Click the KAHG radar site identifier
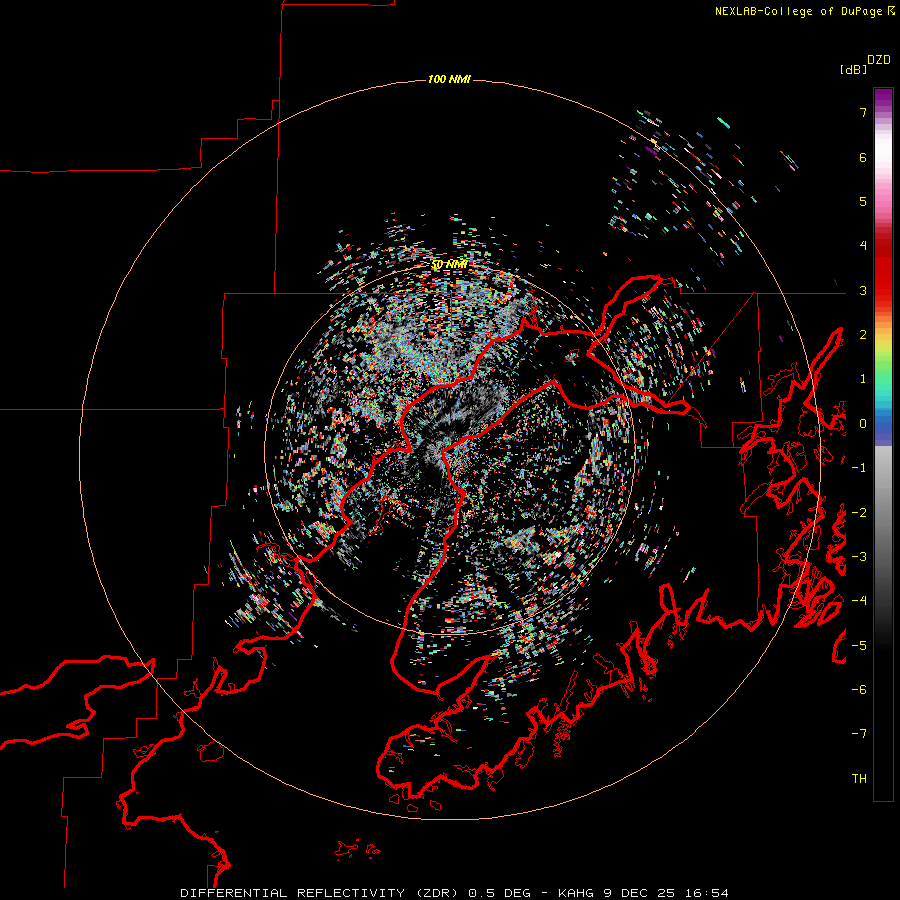This screenshot has height=900, width=900. point(577,893)
